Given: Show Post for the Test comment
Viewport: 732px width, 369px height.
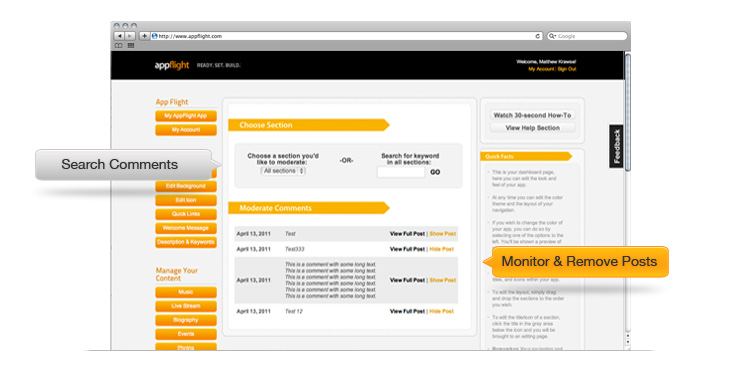Looking at the screenshot, I should [x=443, y=234].
